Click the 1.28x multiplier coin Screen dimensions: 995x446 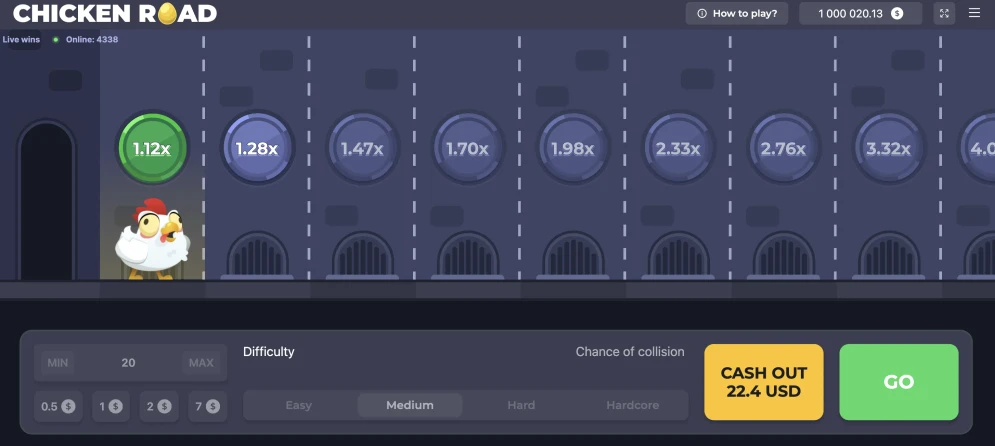point(257,148)
